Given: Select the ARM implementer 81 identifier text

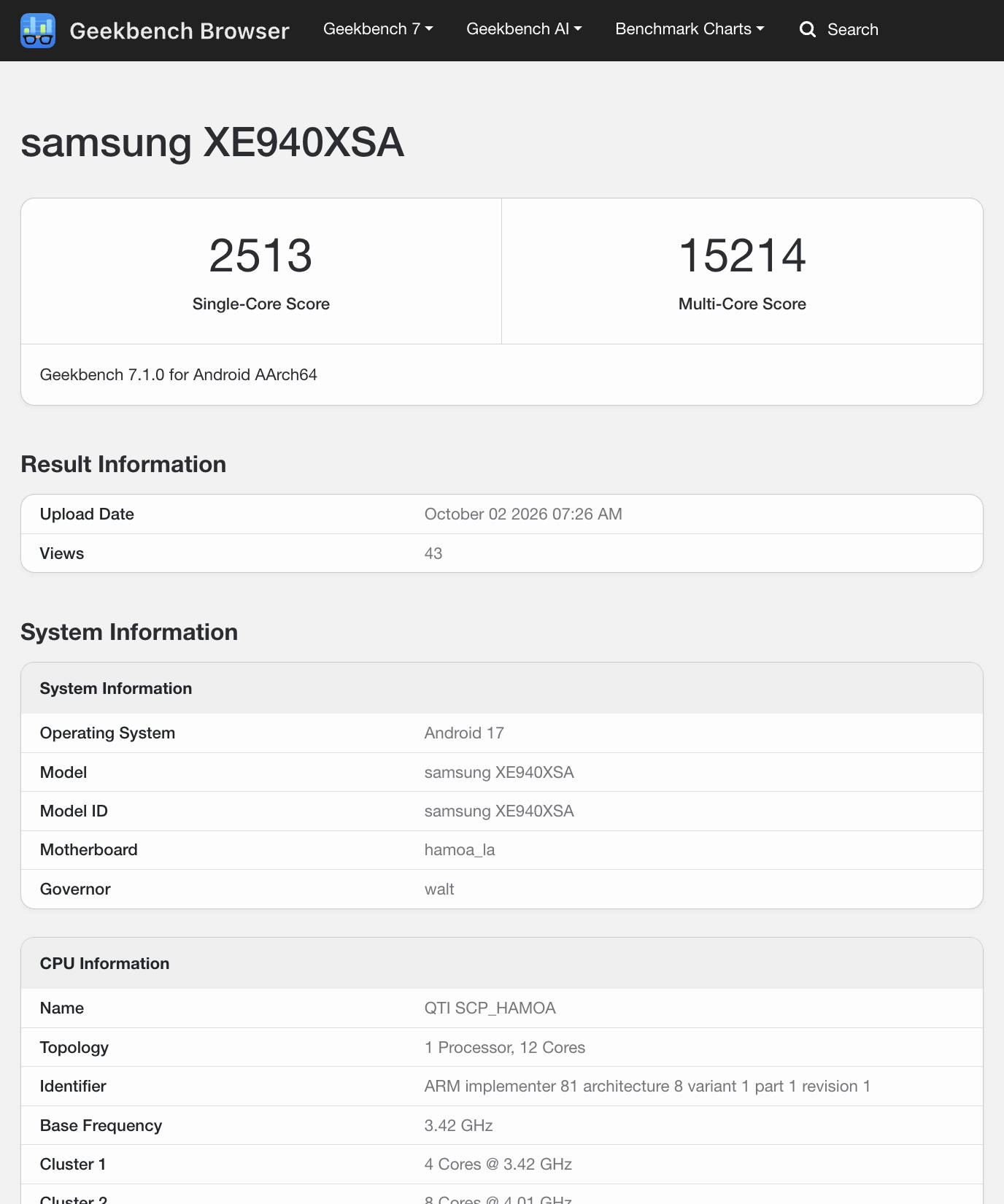Looking at the screenshot, I should point(647,1087).
